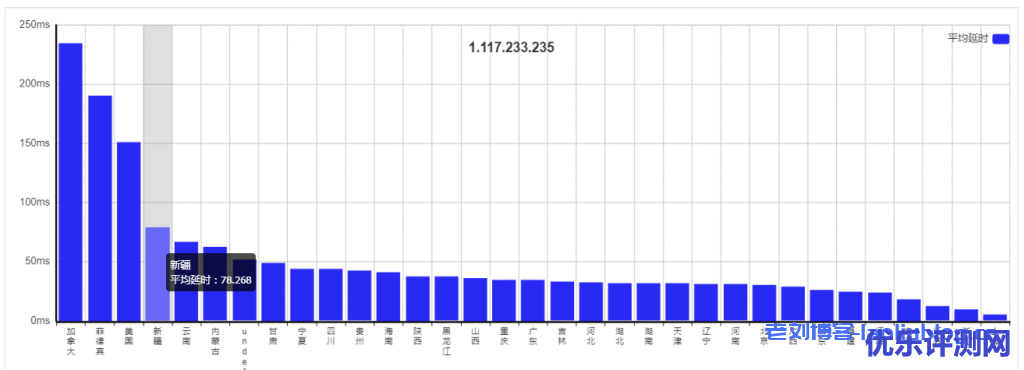The height and width of the screenshot is (370, 1024).
Task: Click the 新疆 tooltip showing 78.268
Action: pyautogui.click(x=211, y=272)
